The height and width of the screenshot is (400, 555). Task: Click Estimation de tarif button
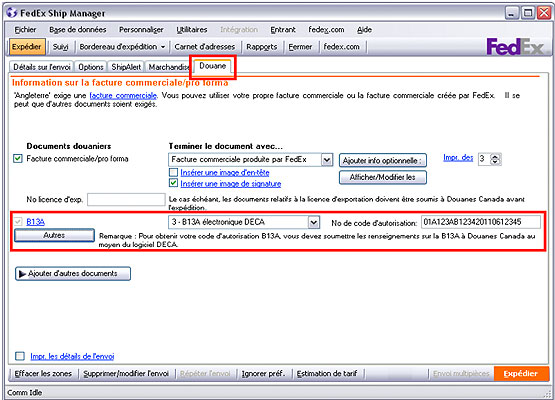point(327,373)
